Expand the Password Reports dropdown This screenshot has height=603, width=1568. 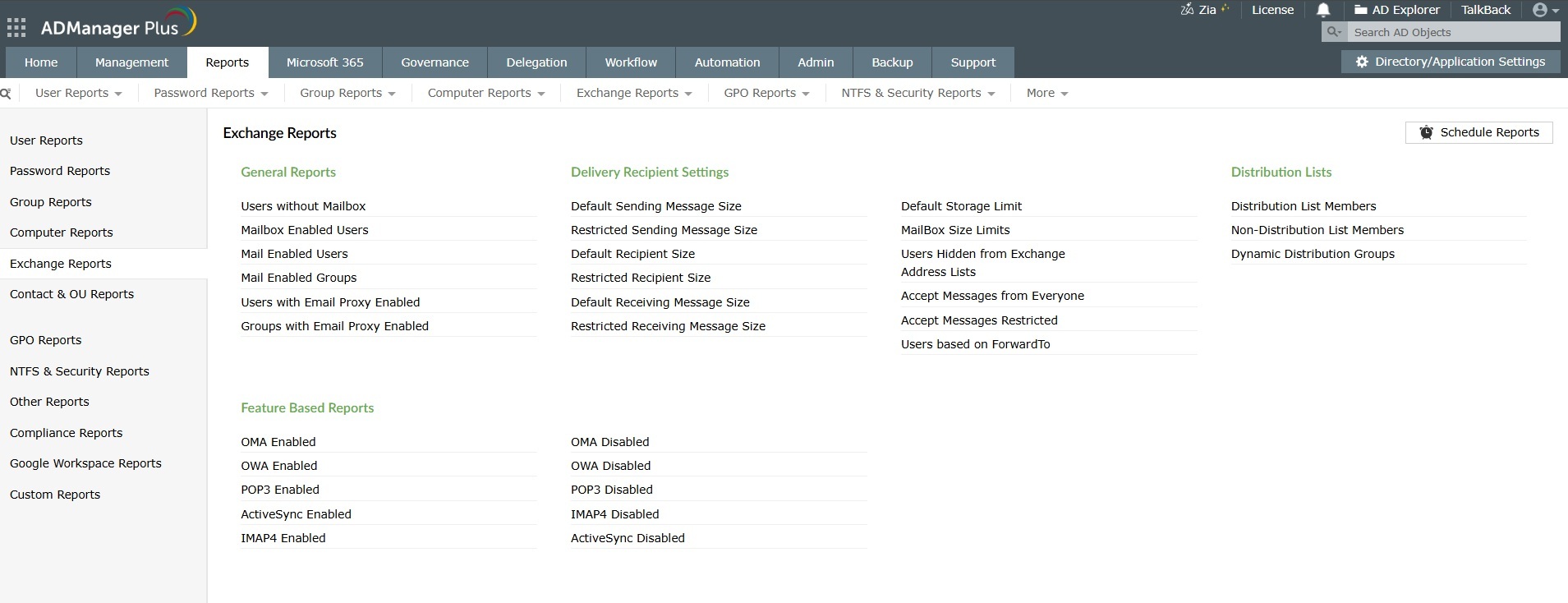click(211, 93)
